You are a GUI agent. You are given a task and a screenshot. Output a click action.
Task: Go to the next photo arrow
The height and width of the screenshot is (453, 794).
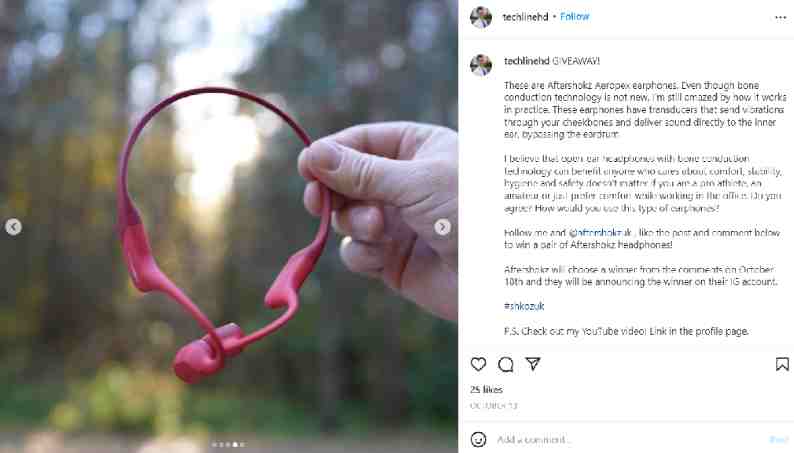pyautogui.click(x=442, y=227)
